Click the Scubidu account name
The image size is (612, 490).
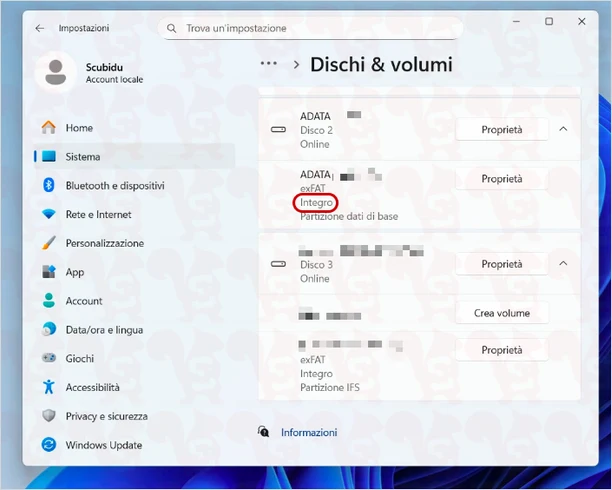(104, 67)
